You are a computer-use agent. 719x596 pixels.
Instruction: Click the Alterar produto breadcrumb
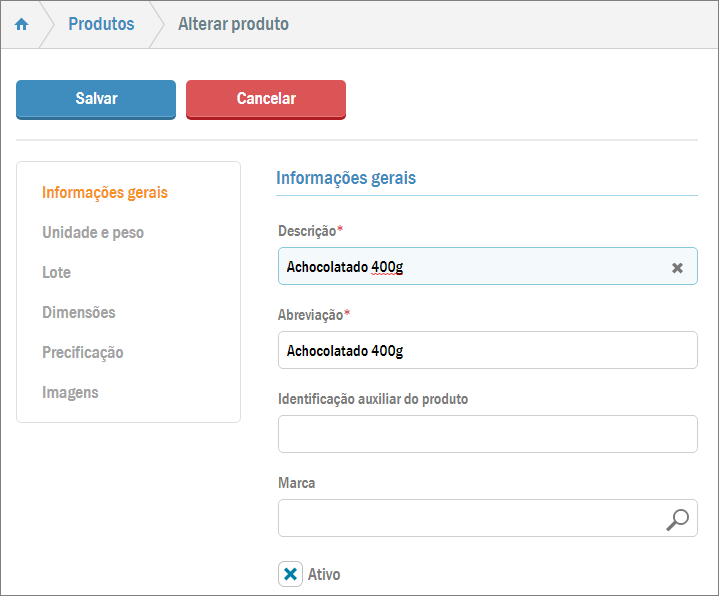[233, 24]
